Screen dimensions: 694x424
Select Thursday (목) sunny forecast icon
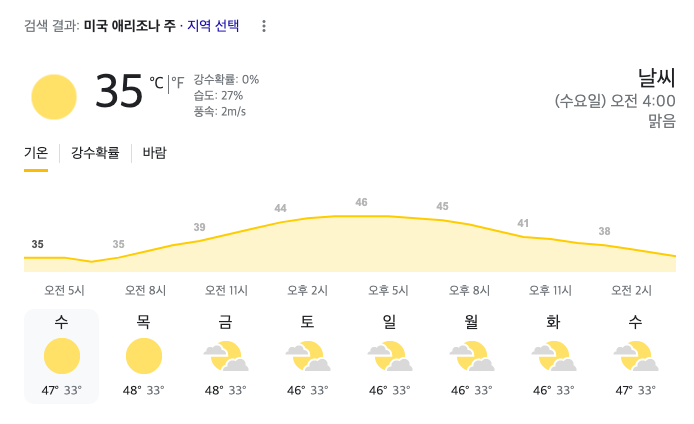(144, 357)
